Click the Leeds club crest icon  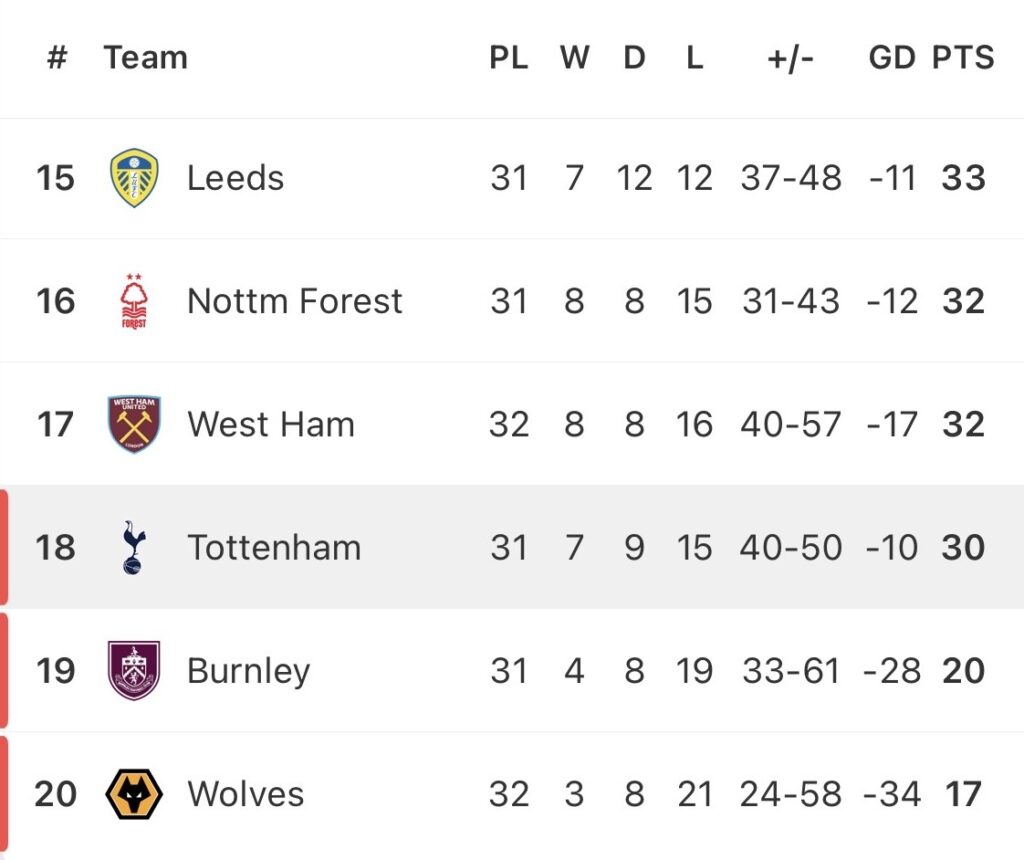coord(134,178)
